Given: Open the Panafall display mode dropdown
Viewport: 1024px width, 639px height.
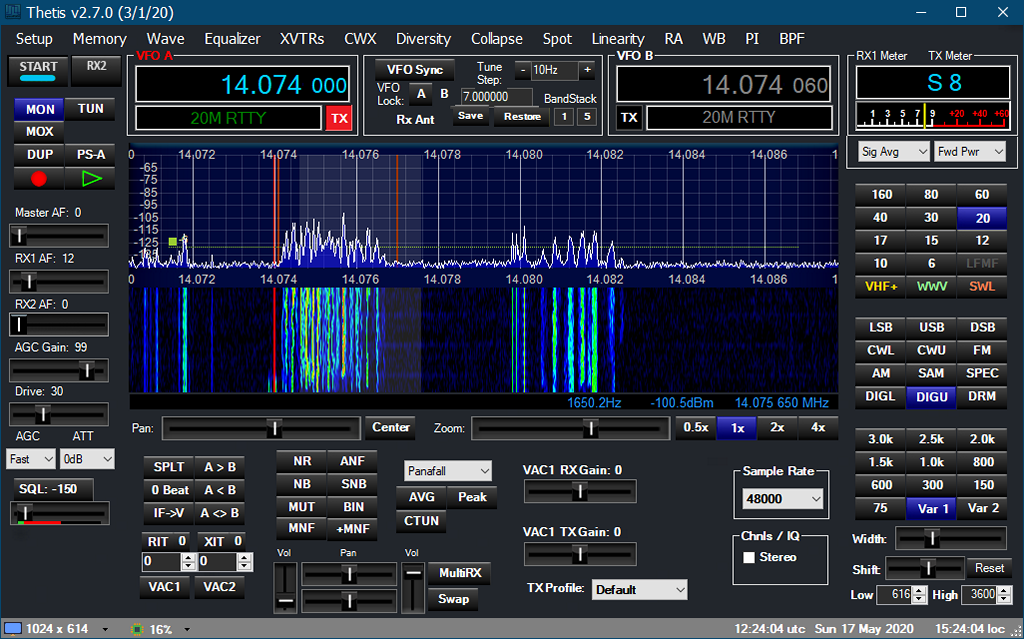Looking at the screenshot, I should pos(448,470).
